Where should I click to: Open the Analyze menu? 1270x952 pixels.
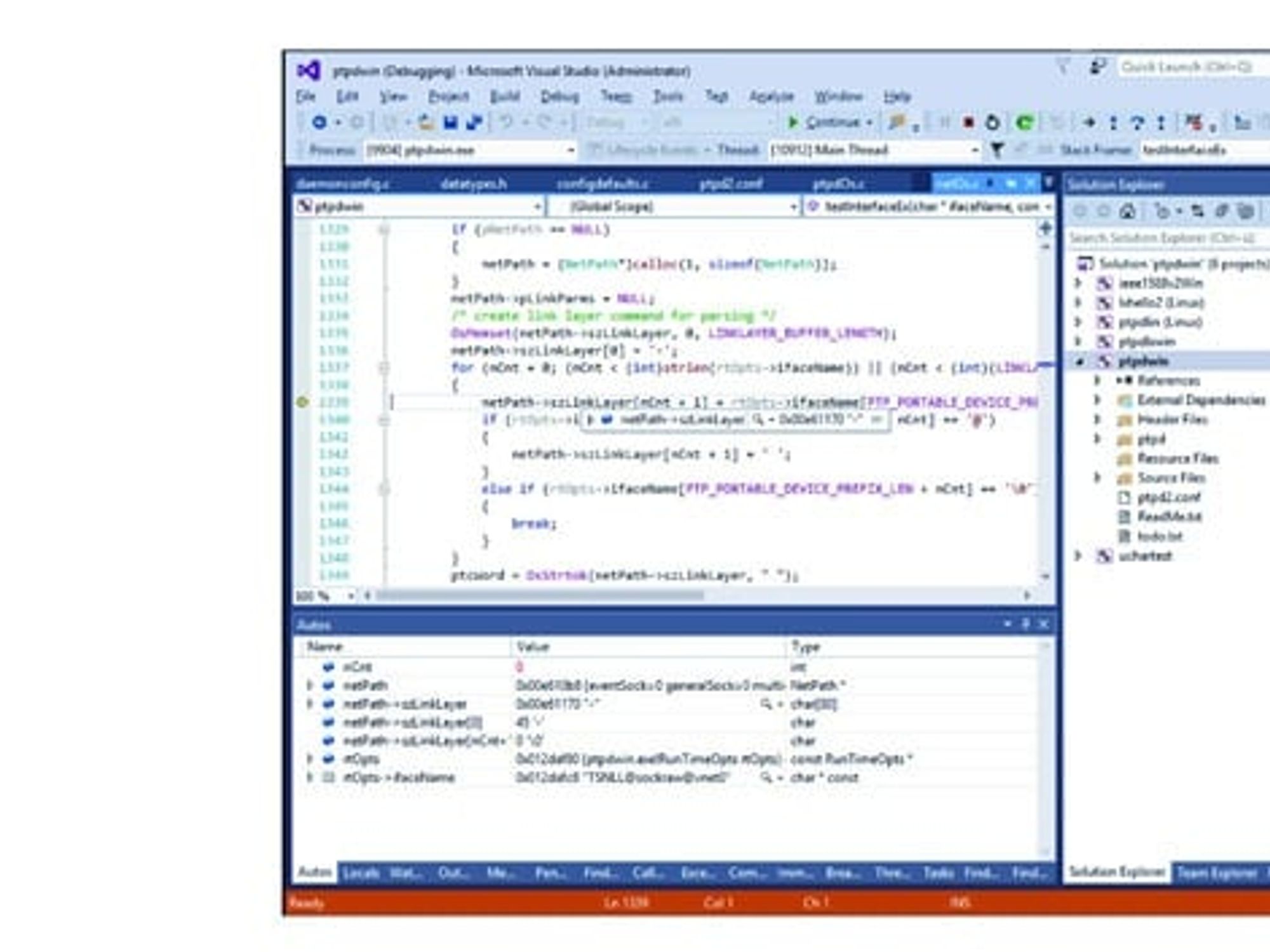click(772, 96)
